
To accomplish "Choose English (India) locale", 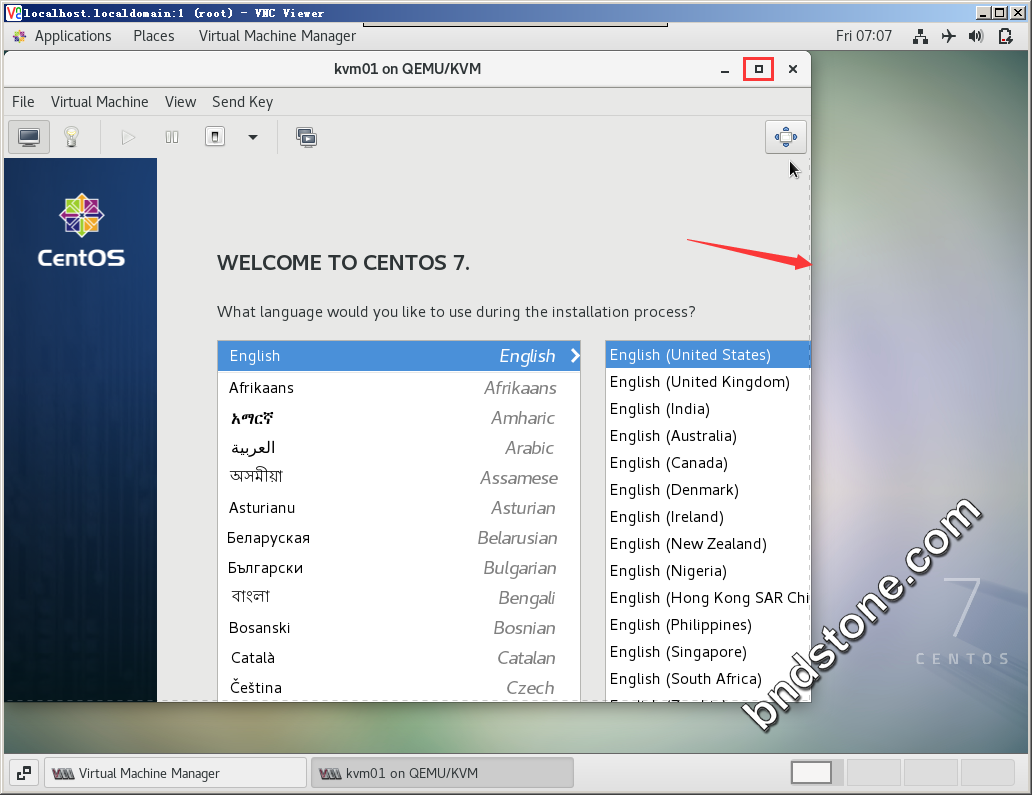I will click(x=708, y=409).
